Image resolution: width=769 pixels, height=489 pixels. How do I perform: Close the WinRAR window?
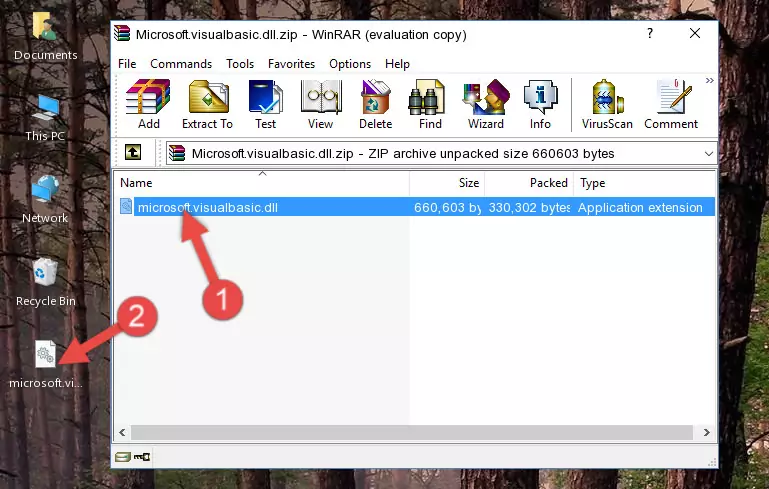coord(694,33)
